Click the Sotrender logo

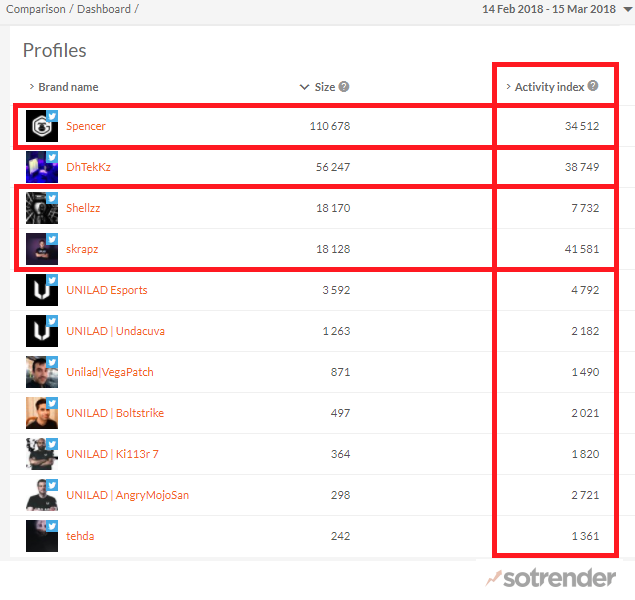click(553, 579)
